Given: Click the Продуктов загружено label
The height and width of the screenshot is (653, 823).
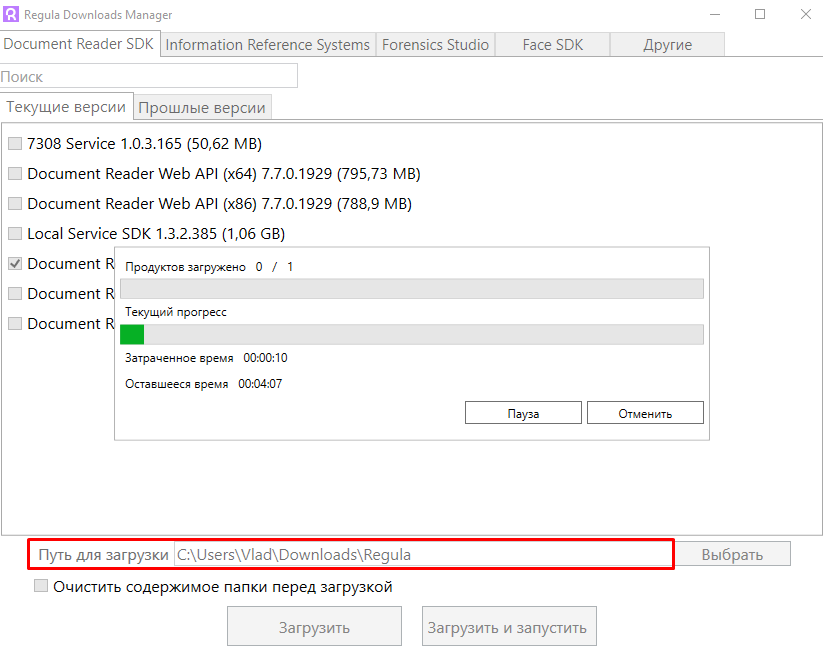Looking at the screenshot, I should point(185,267).
